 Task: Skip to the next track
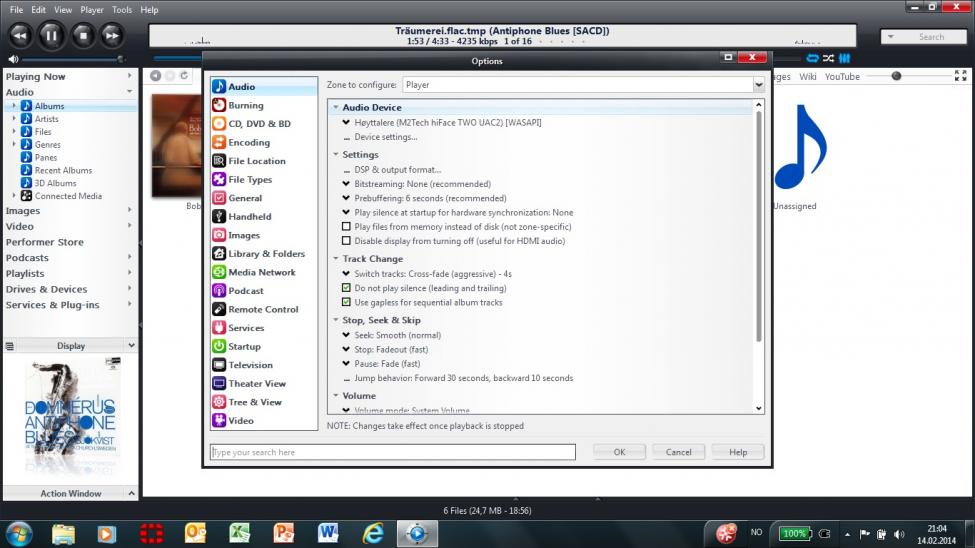[112, 36]
